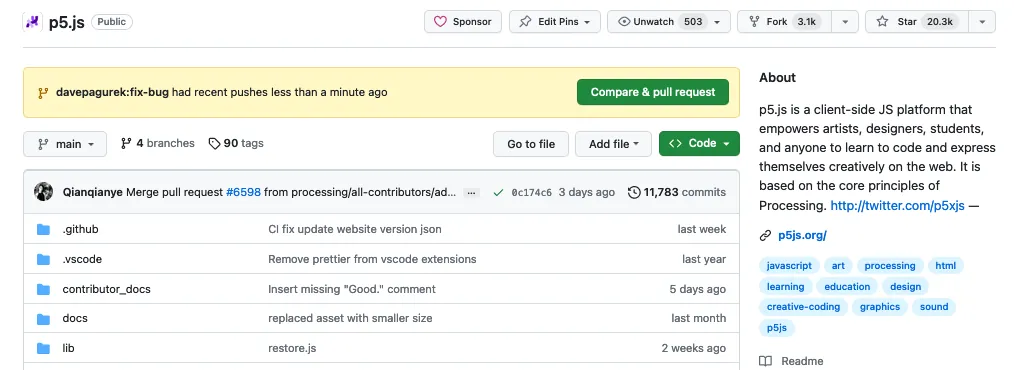Image resolution: width=1014 pixels, height=370 pixels.
Task: View the 90 tags link
Action: coord(236,143)
